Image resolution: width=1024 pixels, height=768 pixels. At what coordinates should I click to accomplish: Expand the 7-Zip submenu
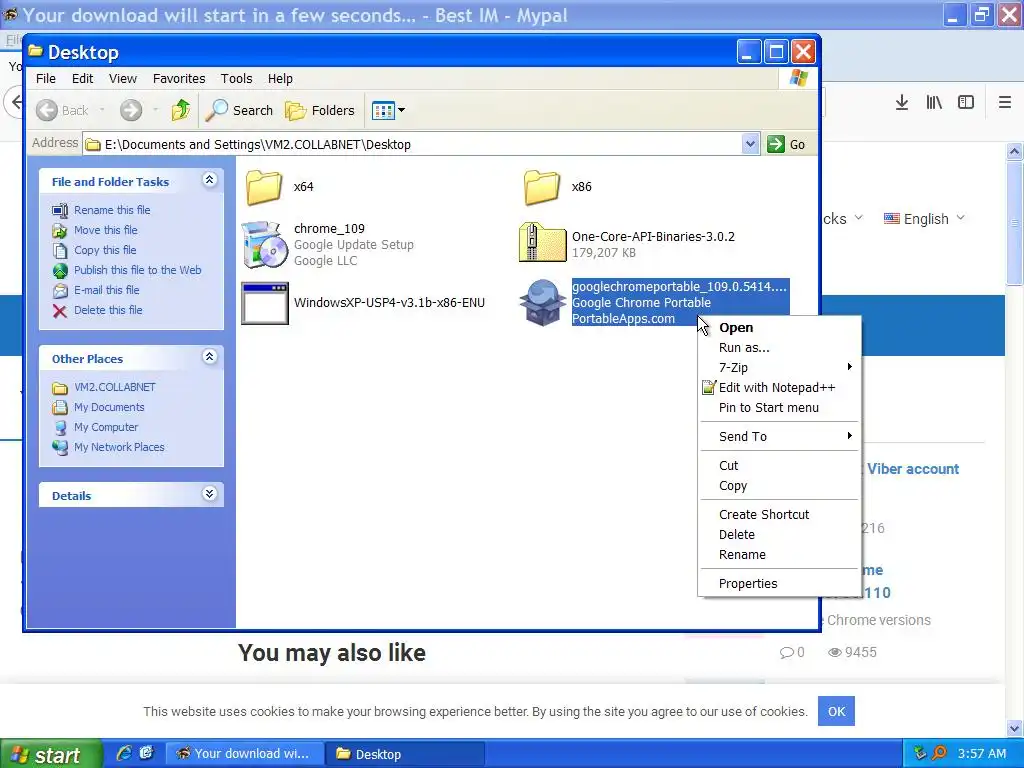click(780, 368)
